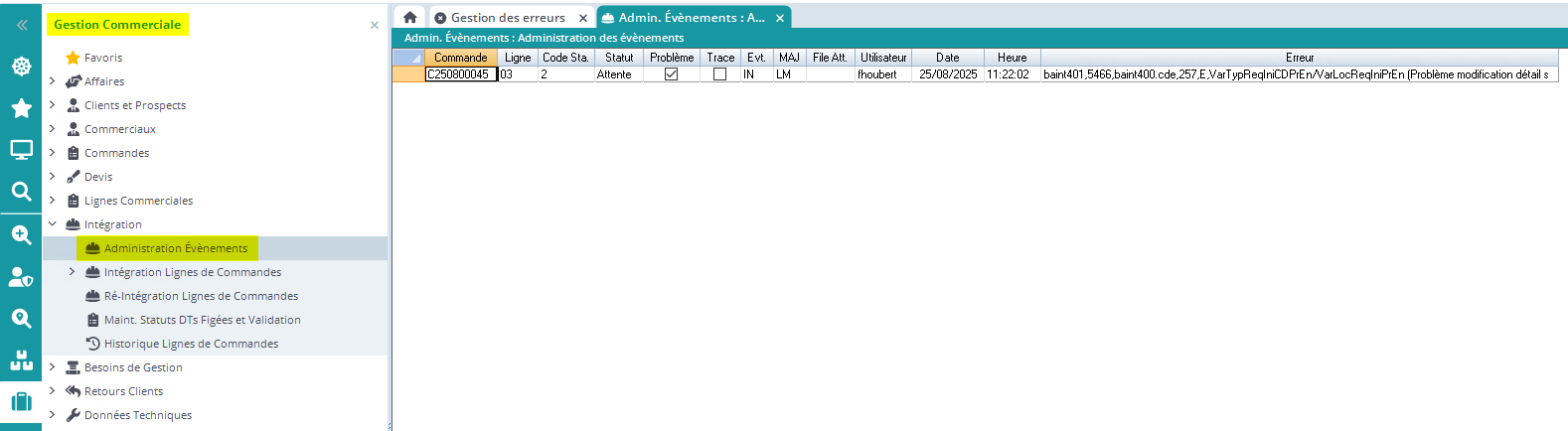The image size is (1568, 431).
Task: Enable the Trace checkbox in the row
Action: point(720,74)
